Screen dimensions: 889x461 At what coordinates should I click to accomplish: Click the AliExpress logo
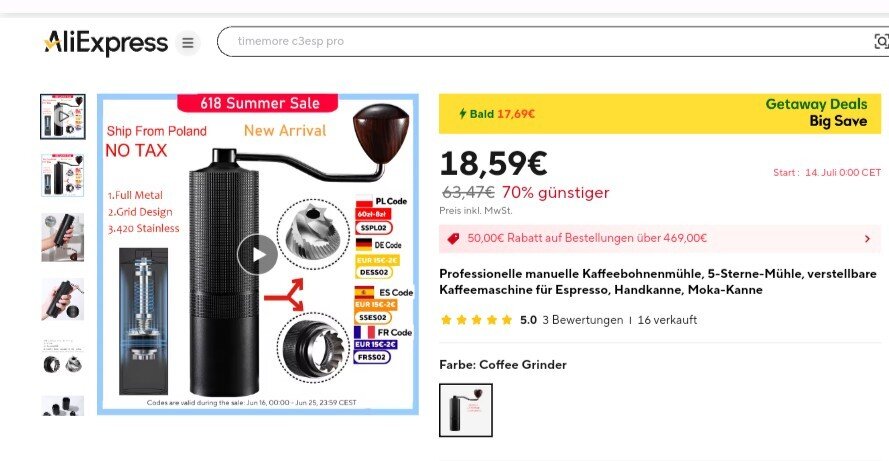click(x=106, y=43)
